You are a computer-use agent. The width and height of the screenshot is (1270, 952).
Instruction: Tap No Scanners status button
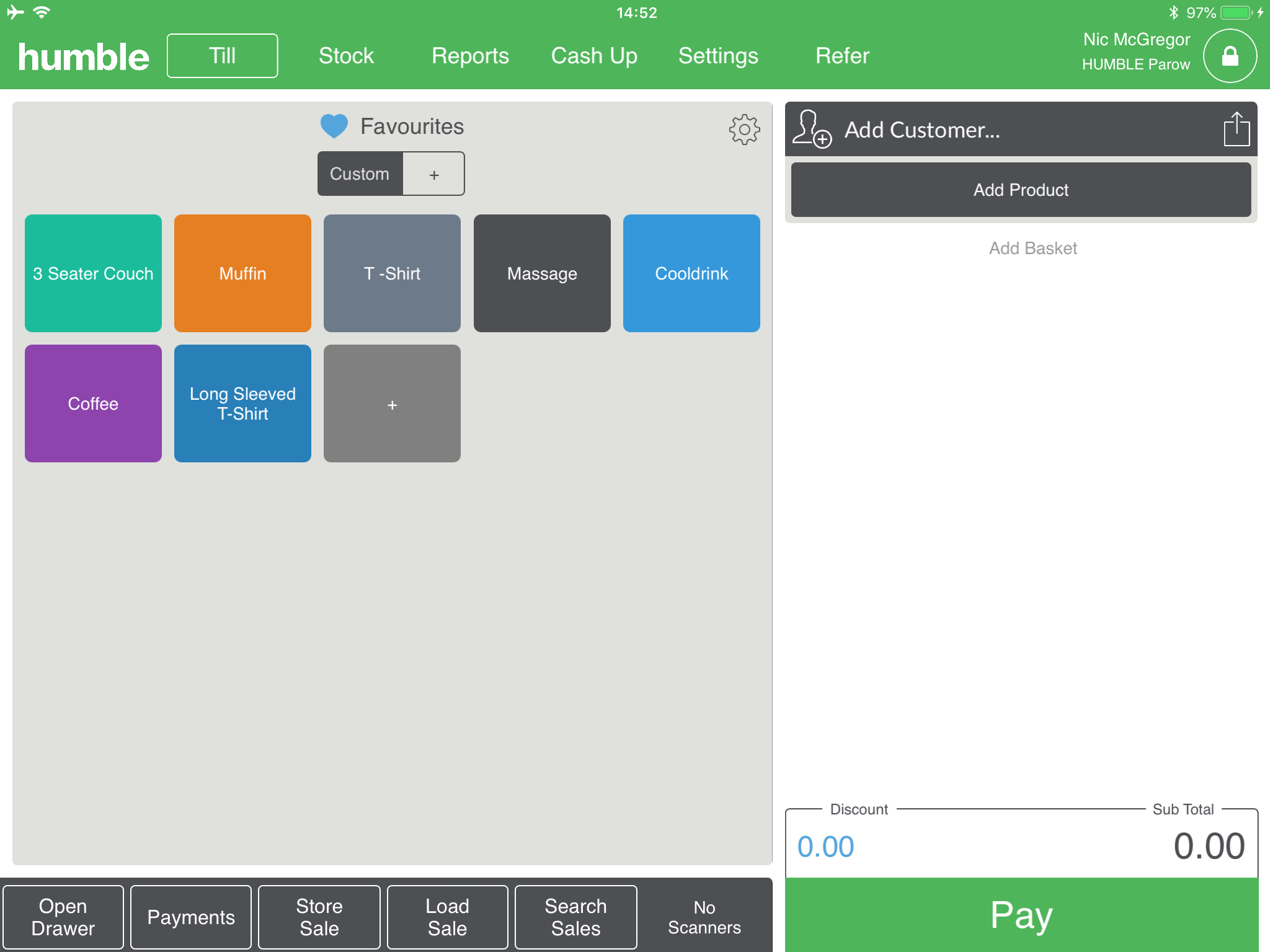tap(704, 917)
